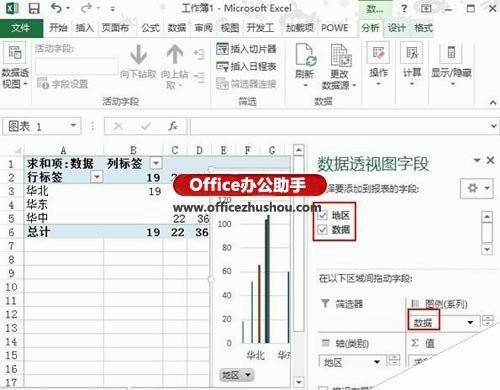500x390 pixels.
Task: Open the Help question mark icon
Action: click(x=404, y=9)
